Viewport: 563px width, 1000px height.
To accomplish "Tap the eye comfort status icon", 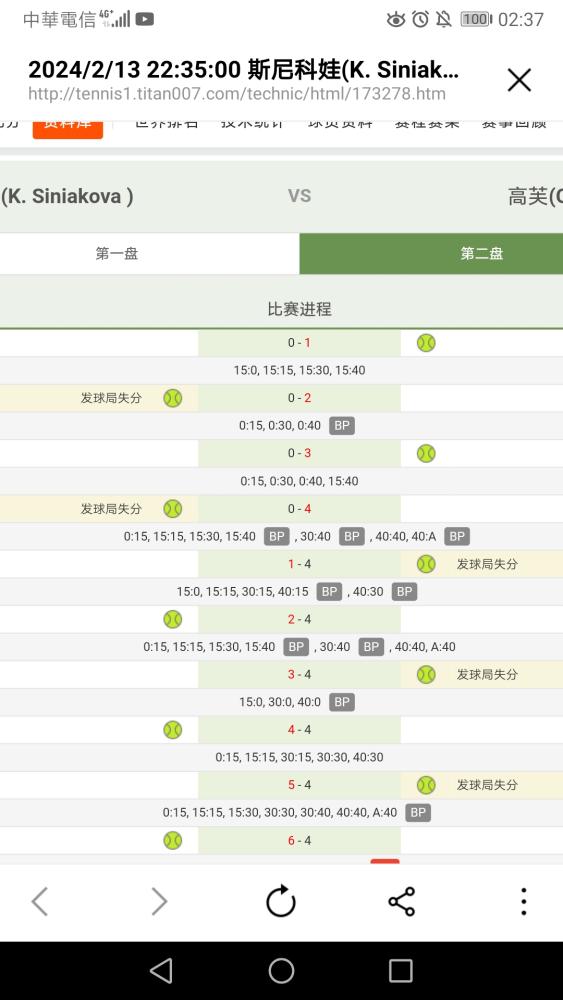I will tap(396, 19).
